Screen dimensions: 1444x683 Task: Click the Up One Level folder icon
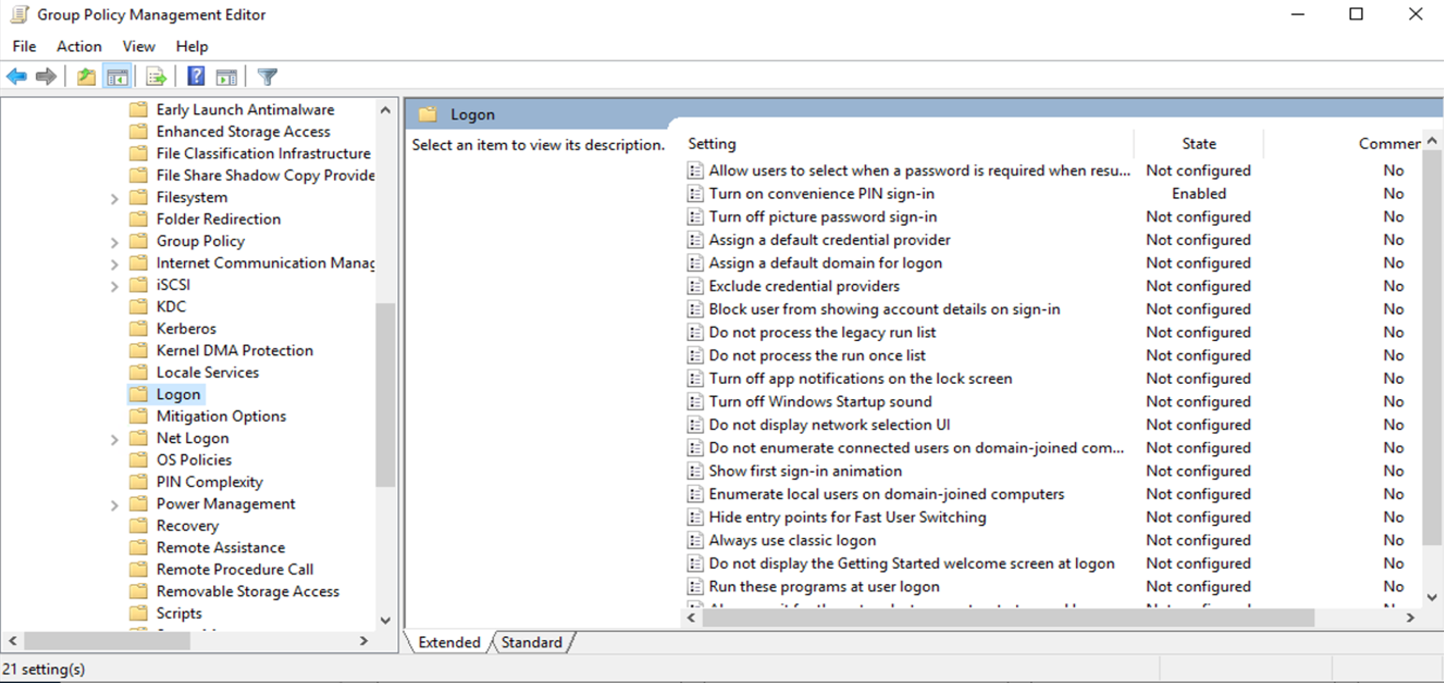click(x=87, y=77)
